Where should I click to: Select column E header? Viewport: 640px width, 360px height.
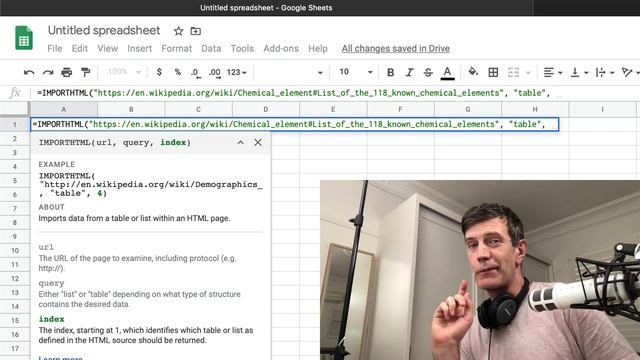pos(333,109)
